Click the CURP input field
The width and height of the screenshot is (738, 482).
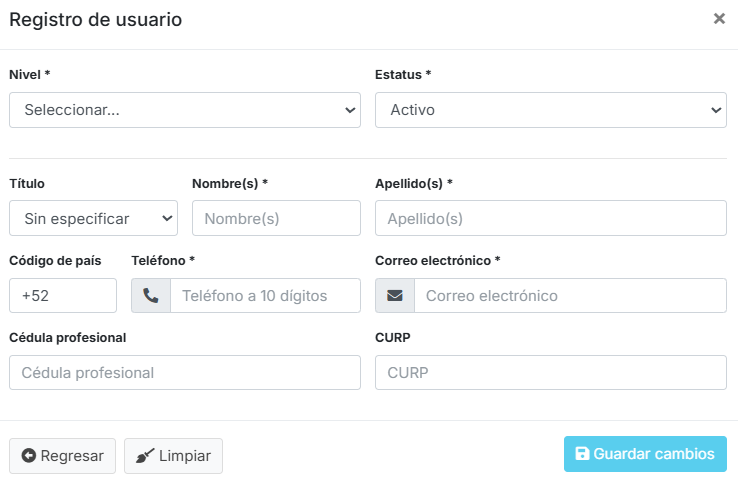pyautogui.click(x=550, y=372)
